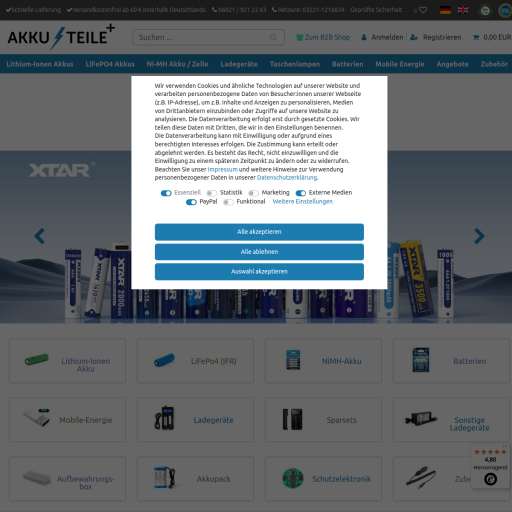The image size is (512, 512).
Task: Disable the Externe Medien cookie switch
Action: tap(301, 193)
